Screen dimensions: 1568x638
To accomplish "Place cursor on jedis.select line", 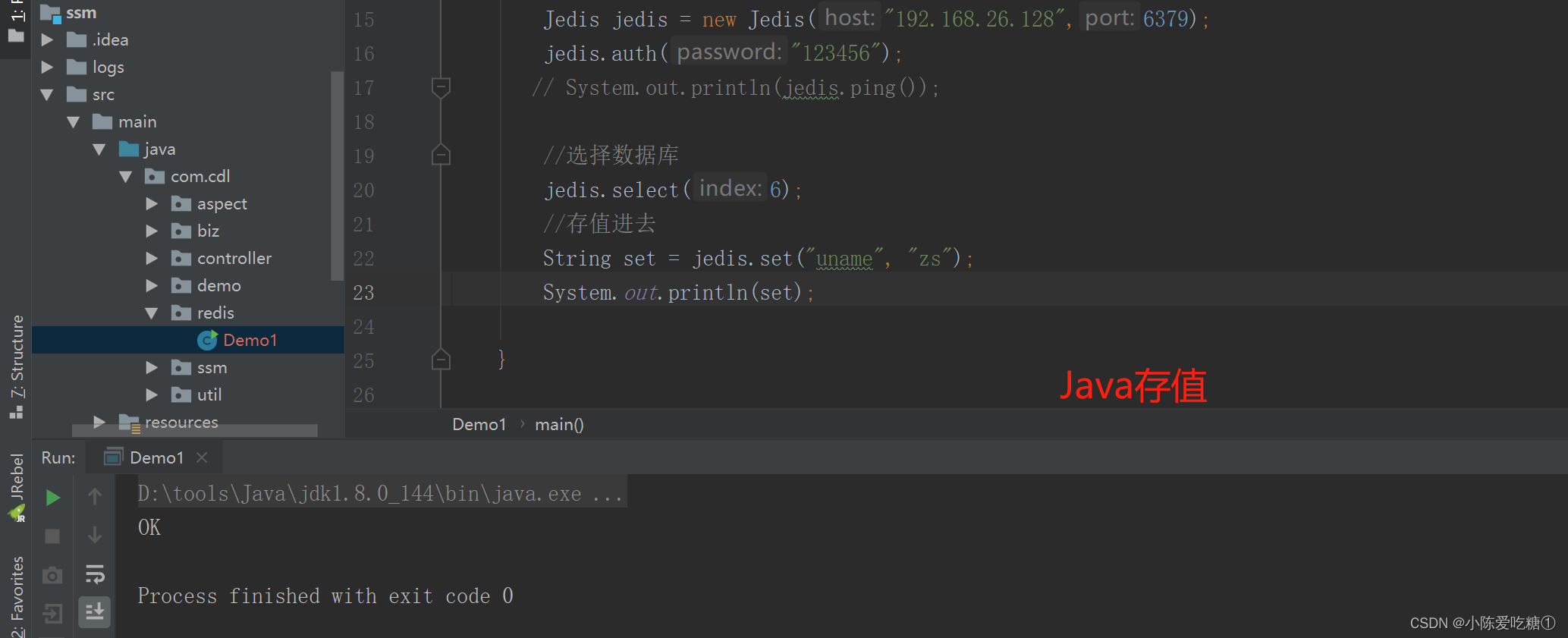I will 672,190.
